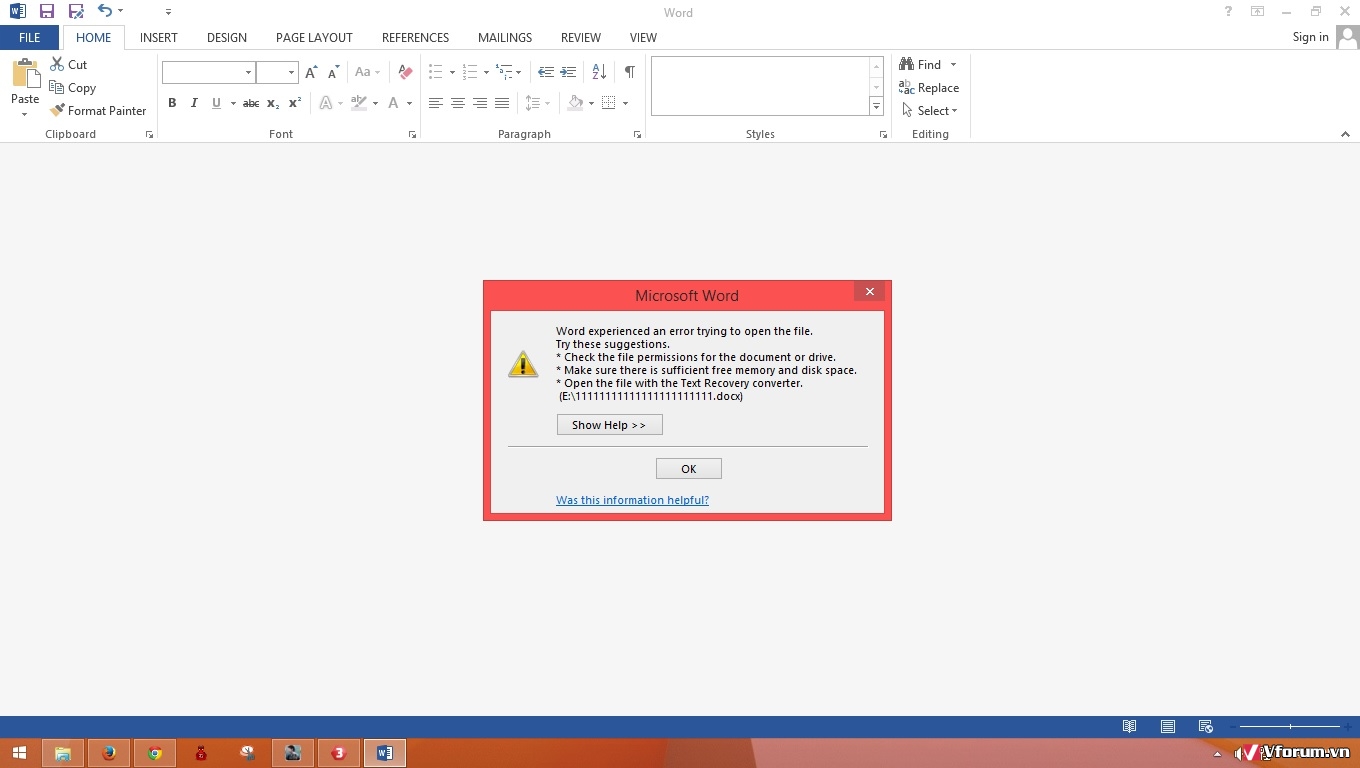
Task: Click the Align Right icon
Action: [x=480, y=103]
